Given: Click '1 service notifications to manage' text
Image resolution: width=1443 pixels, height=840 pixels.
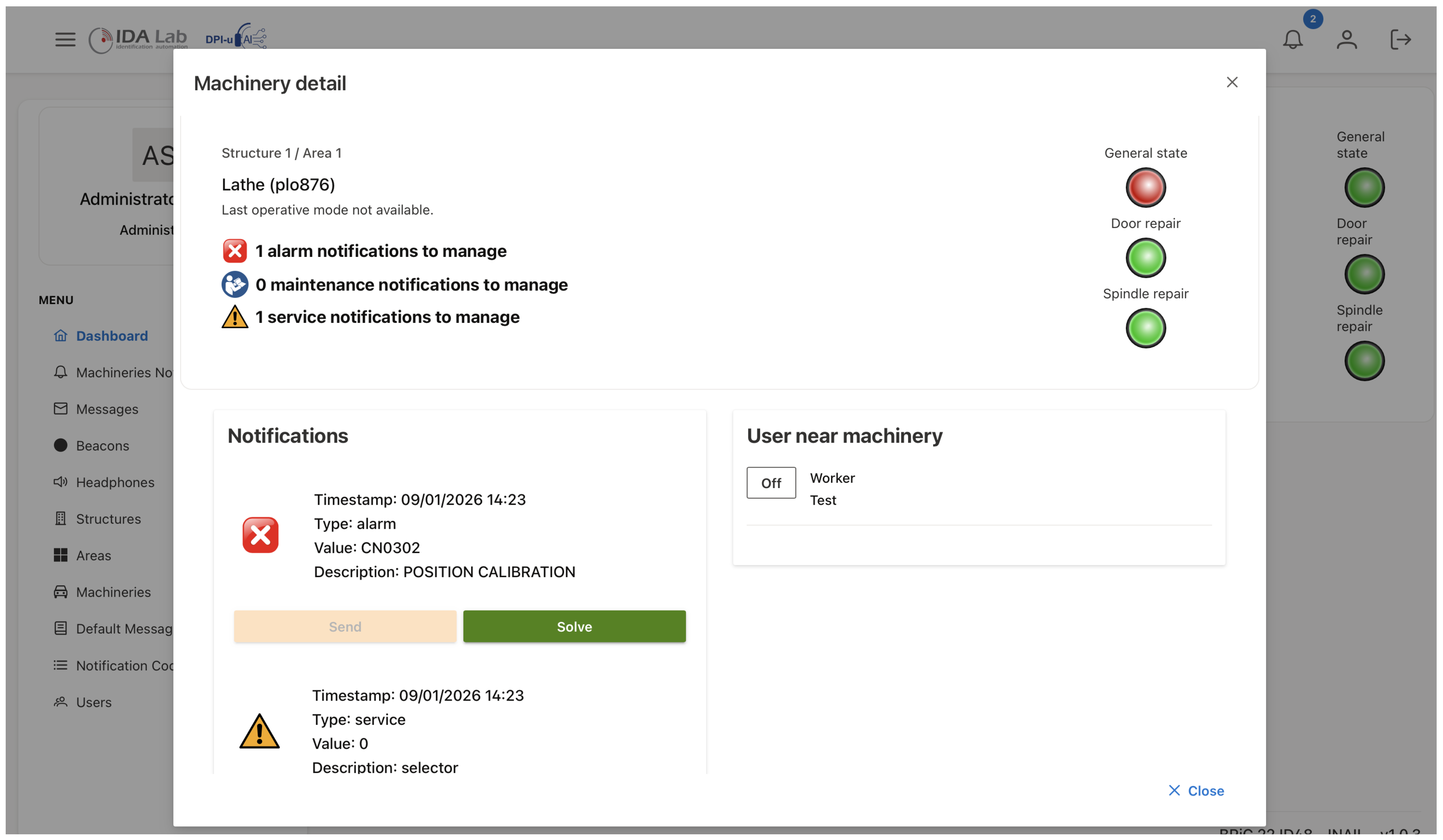Looking at the screenshot, I should click(x=387, y=317).
